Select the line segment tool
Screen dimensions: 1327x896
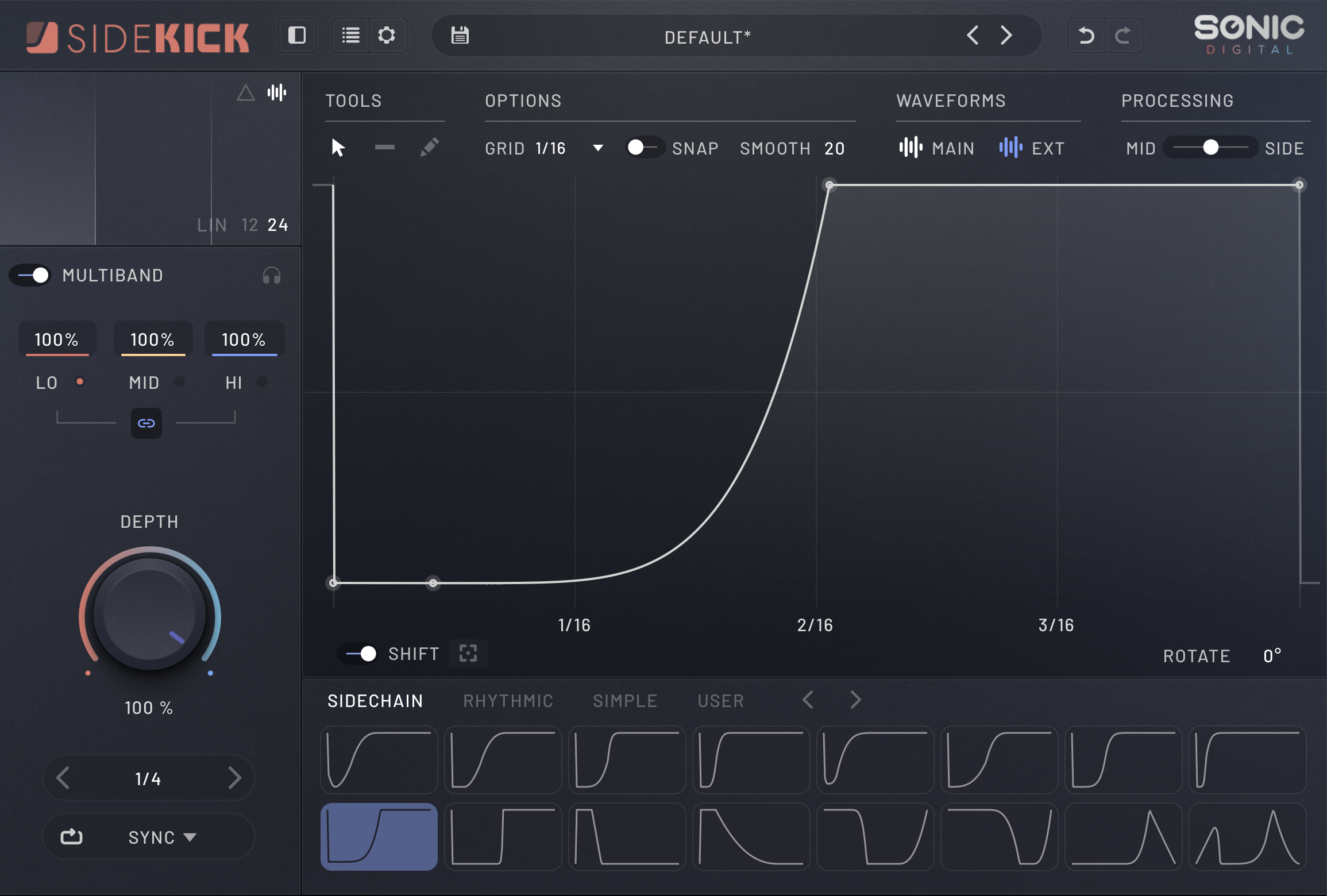coord(384,148)
